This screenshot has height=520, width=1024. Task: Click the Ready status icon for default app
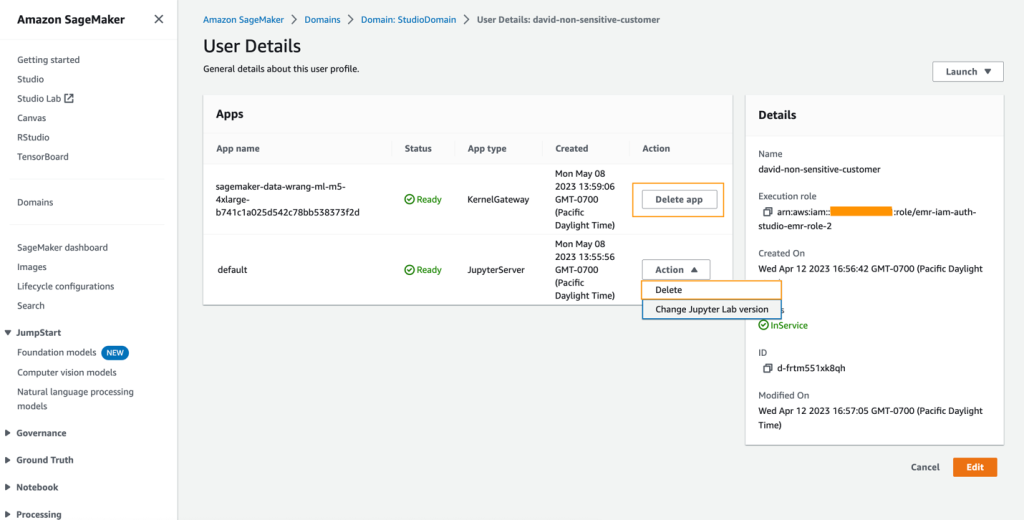410,270
